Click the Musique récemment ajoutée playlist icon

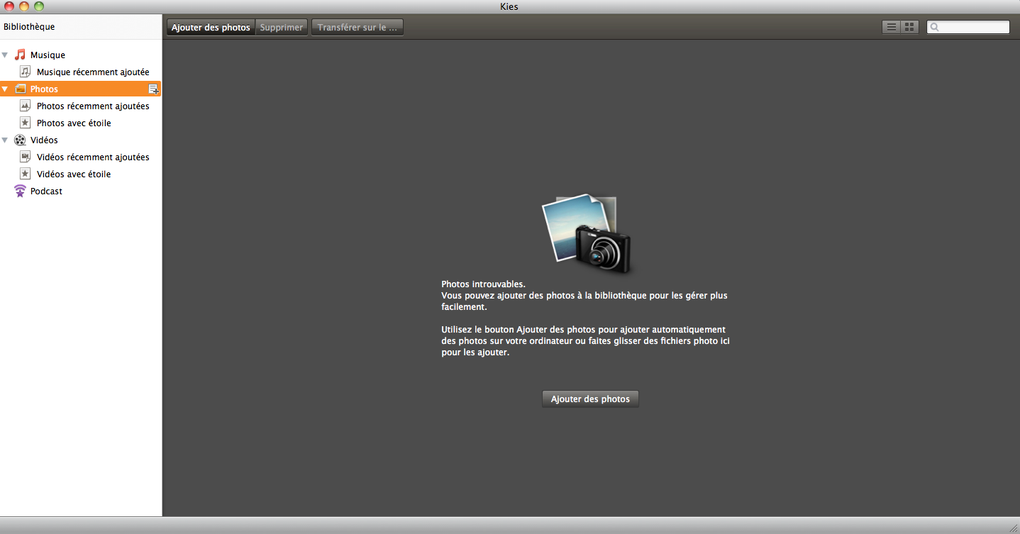(25, 72)
